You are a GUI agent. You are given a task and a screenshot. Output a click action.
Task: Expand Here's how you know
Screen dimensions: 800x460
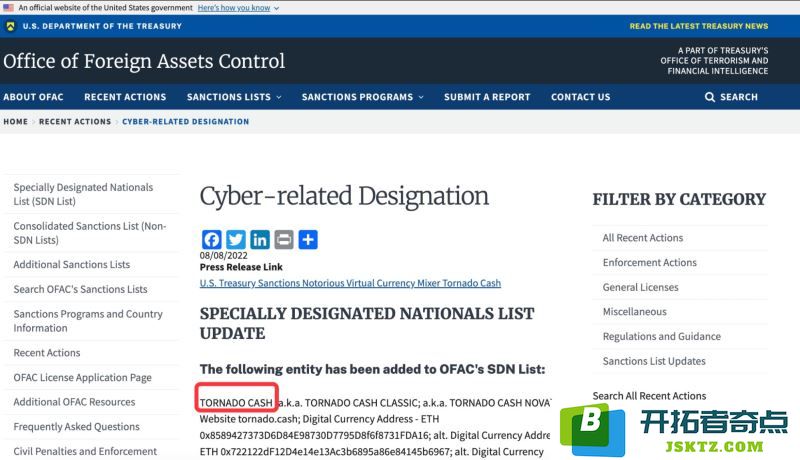(x=238, y=8)
